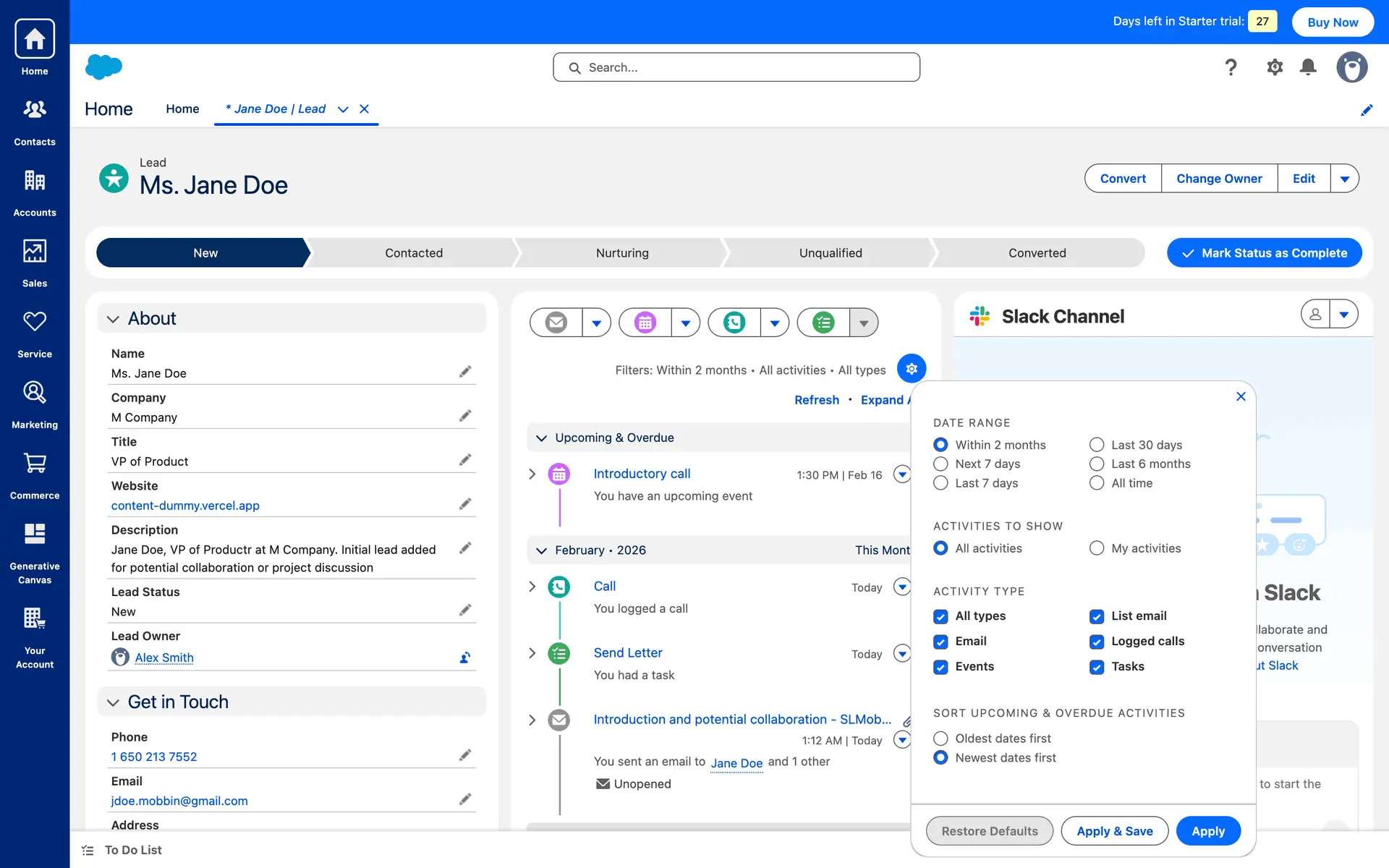Switch to the Home tab
This screenshot has height=868, width=1389.
[x=182, y=109]
